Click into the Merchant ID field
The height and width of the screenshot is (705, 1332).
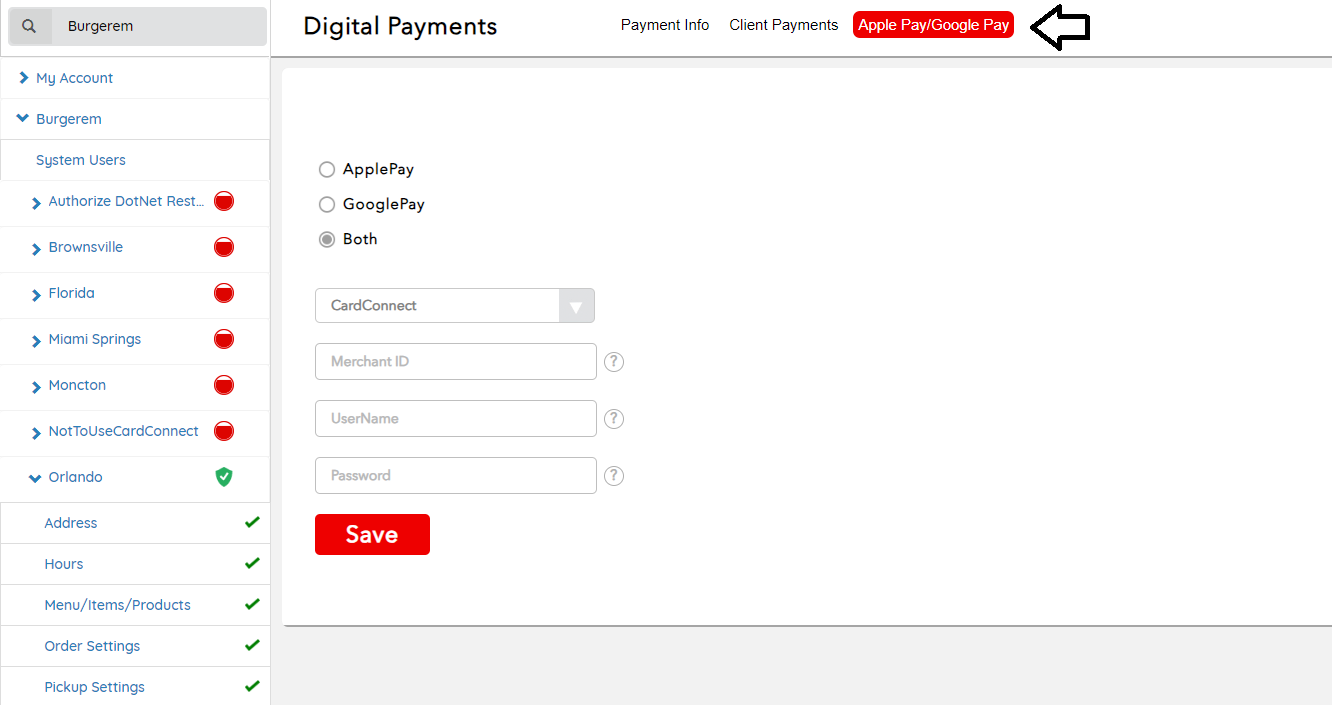[455, 362]
